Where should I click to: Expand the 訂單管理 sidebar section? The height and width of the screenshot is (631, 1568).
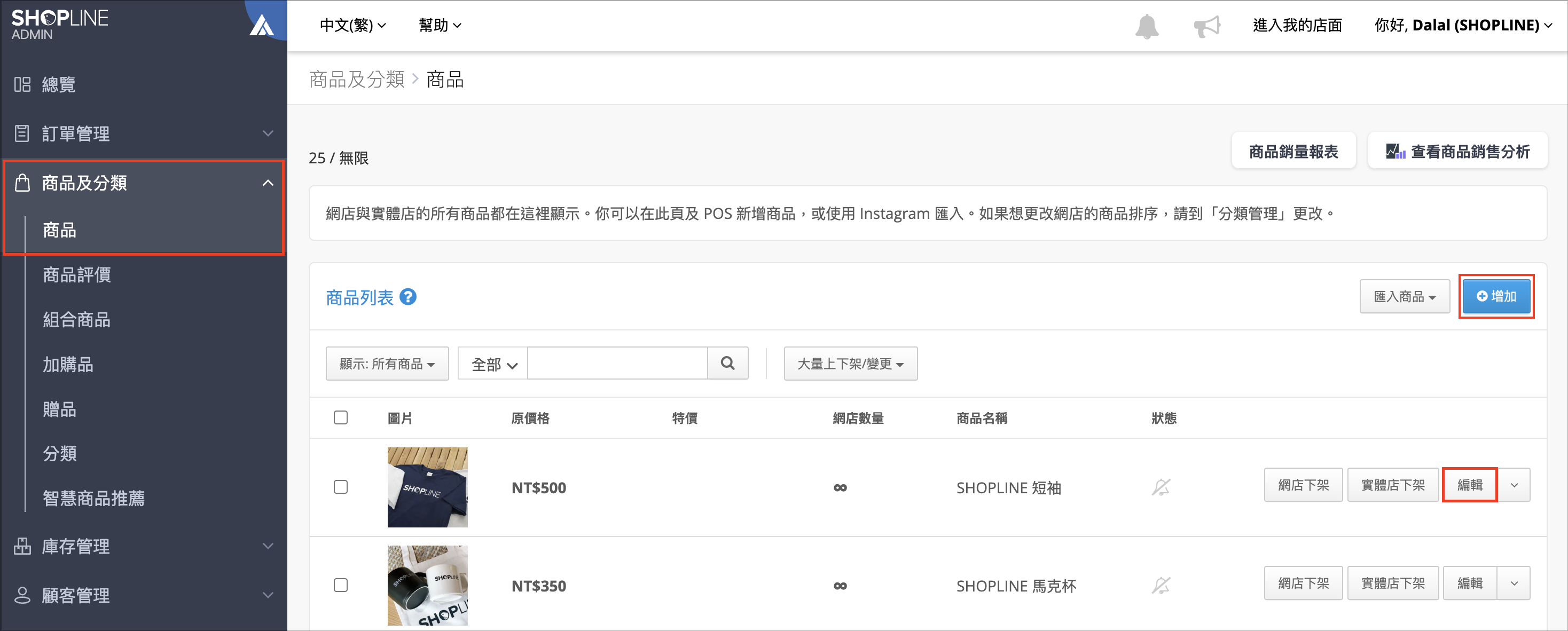(x=268, y=133)
